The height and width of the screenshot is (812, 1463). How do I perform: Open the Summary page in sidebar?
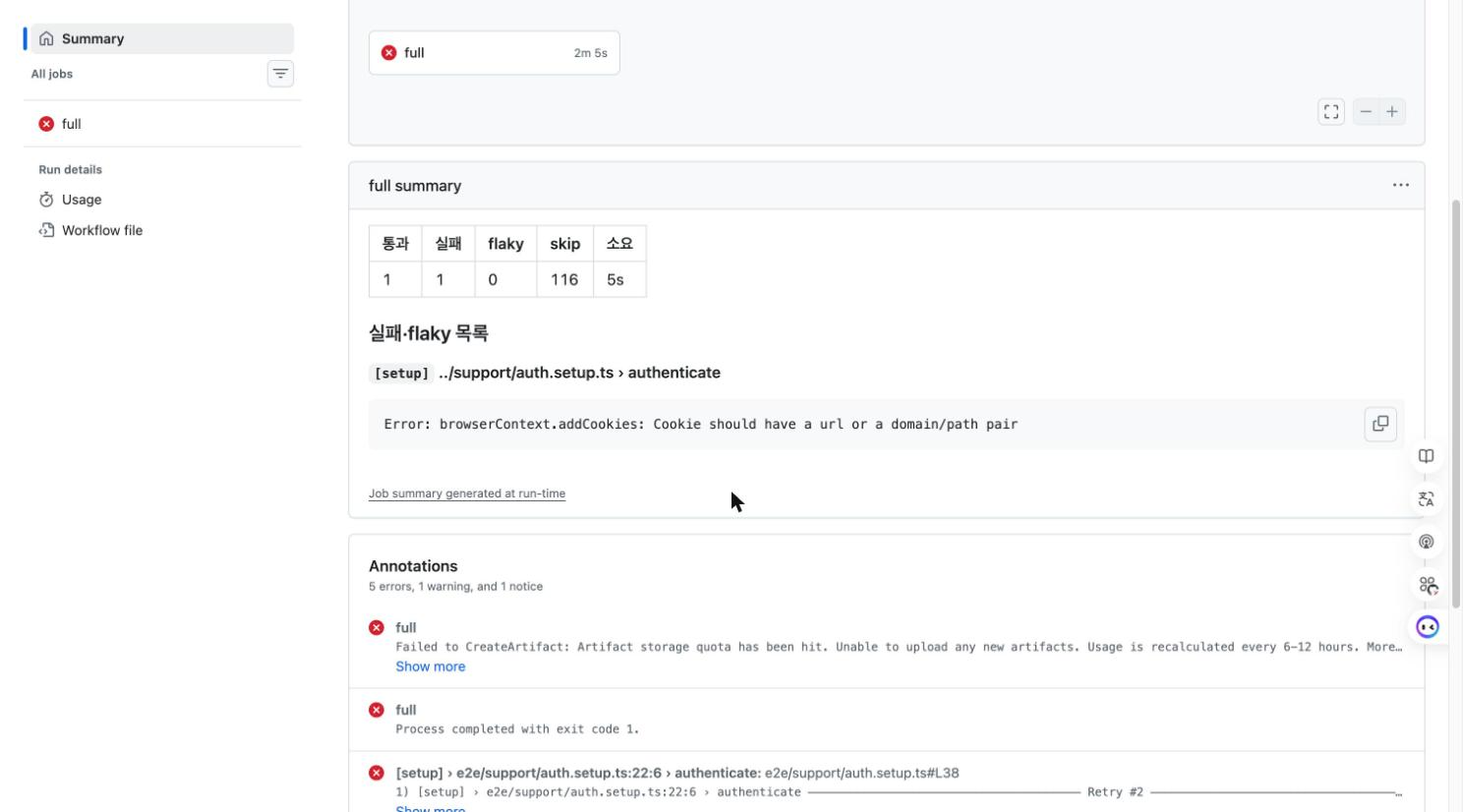point(162,38)
